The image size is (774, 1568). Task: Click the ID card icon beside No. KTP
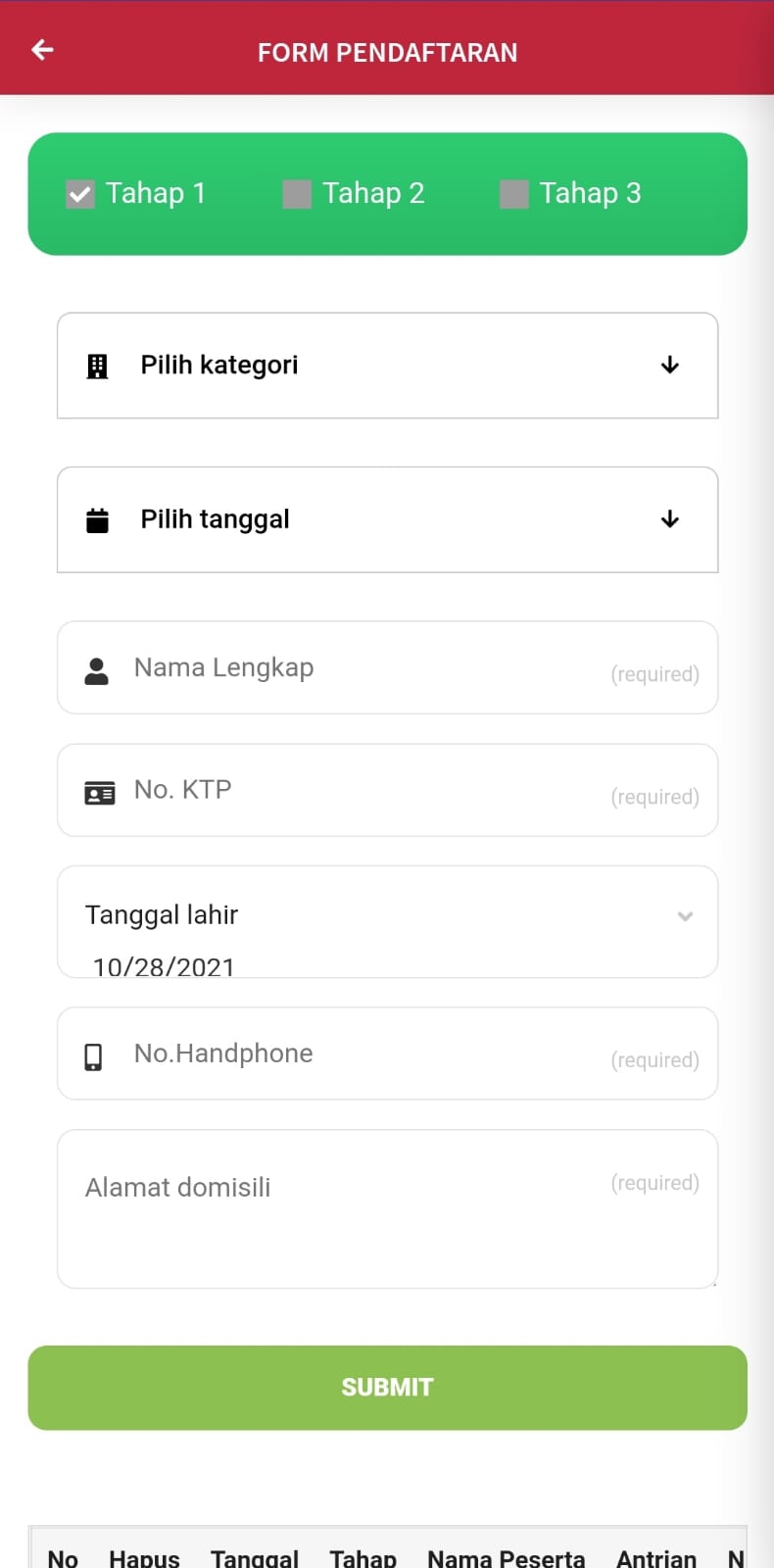click(x=99, y=792)
